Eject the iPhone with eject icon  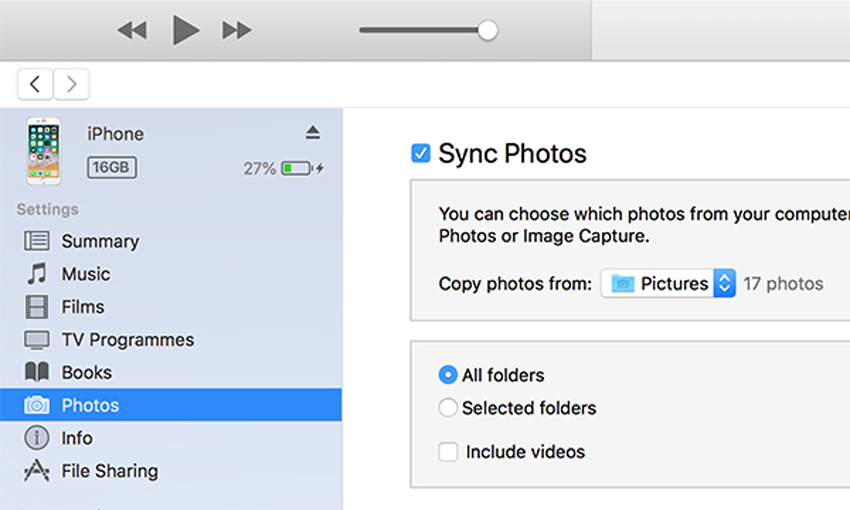(313, 133)
